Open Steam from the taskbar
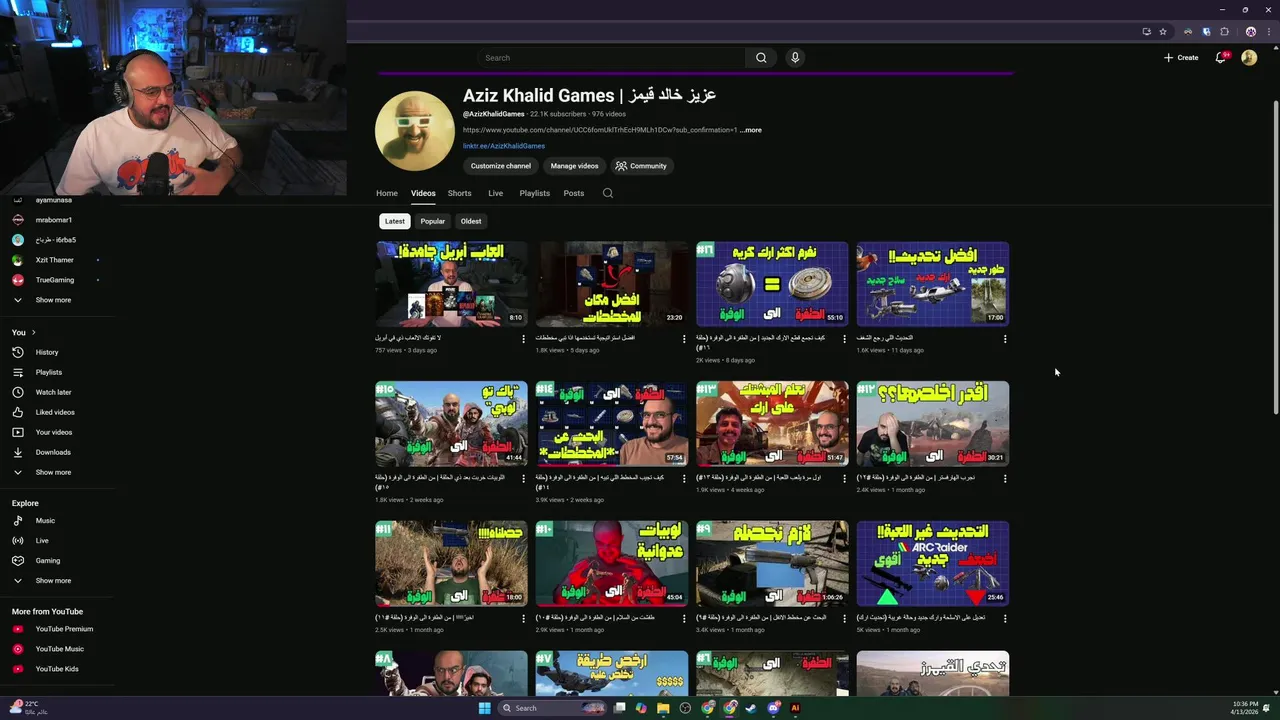Screen dimensions: 1280x720 751,708
